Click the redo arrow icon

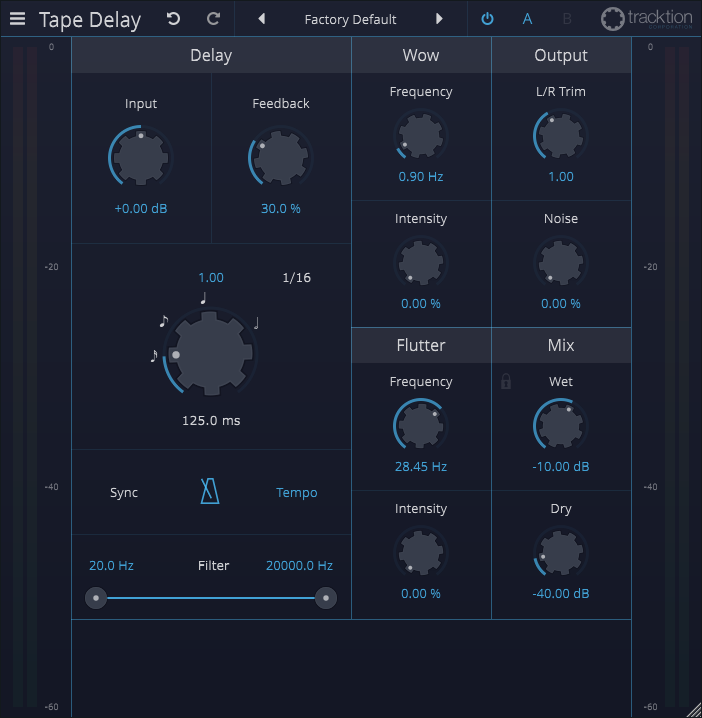pyautogui.click(x=213, y=19)
